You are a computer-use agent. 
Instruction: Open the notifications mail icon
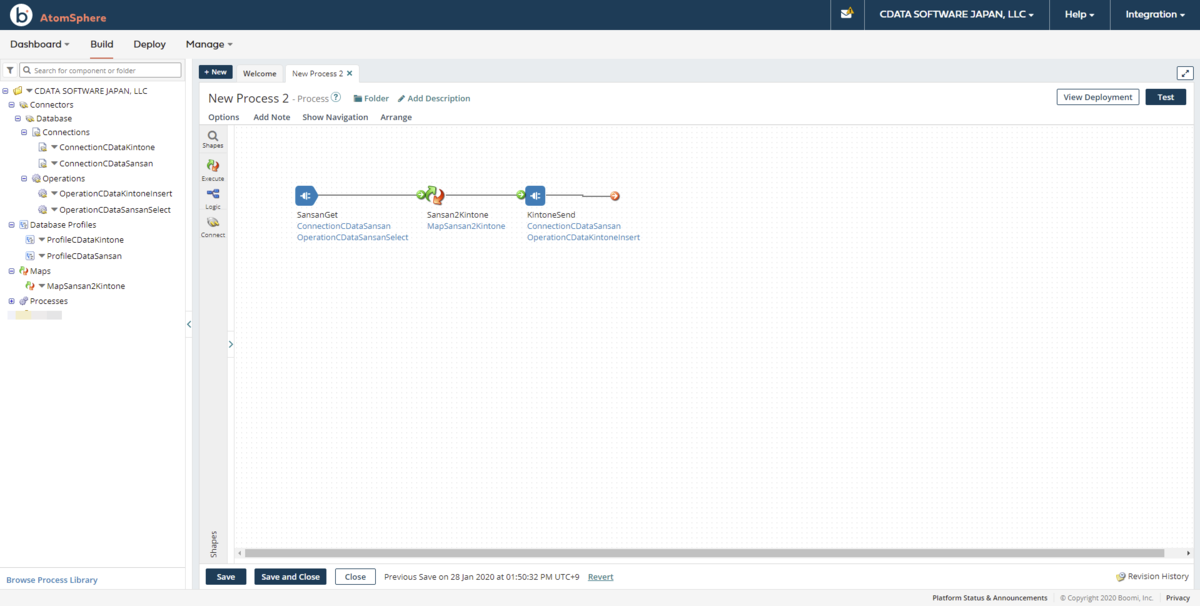[847, 14]
